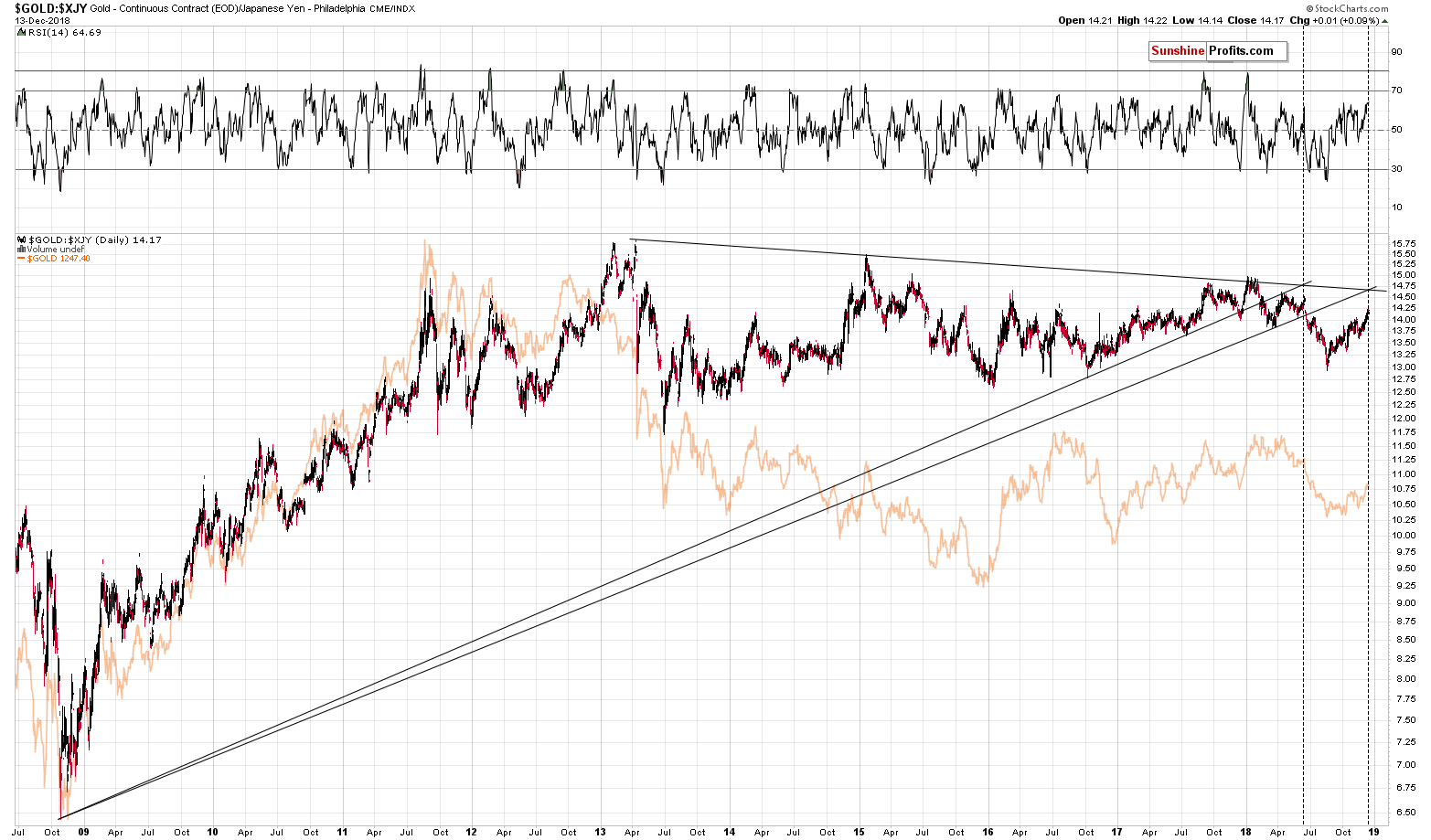Click the price axis value 14.25
1431x840 pixels.
tap(1402, 308)
